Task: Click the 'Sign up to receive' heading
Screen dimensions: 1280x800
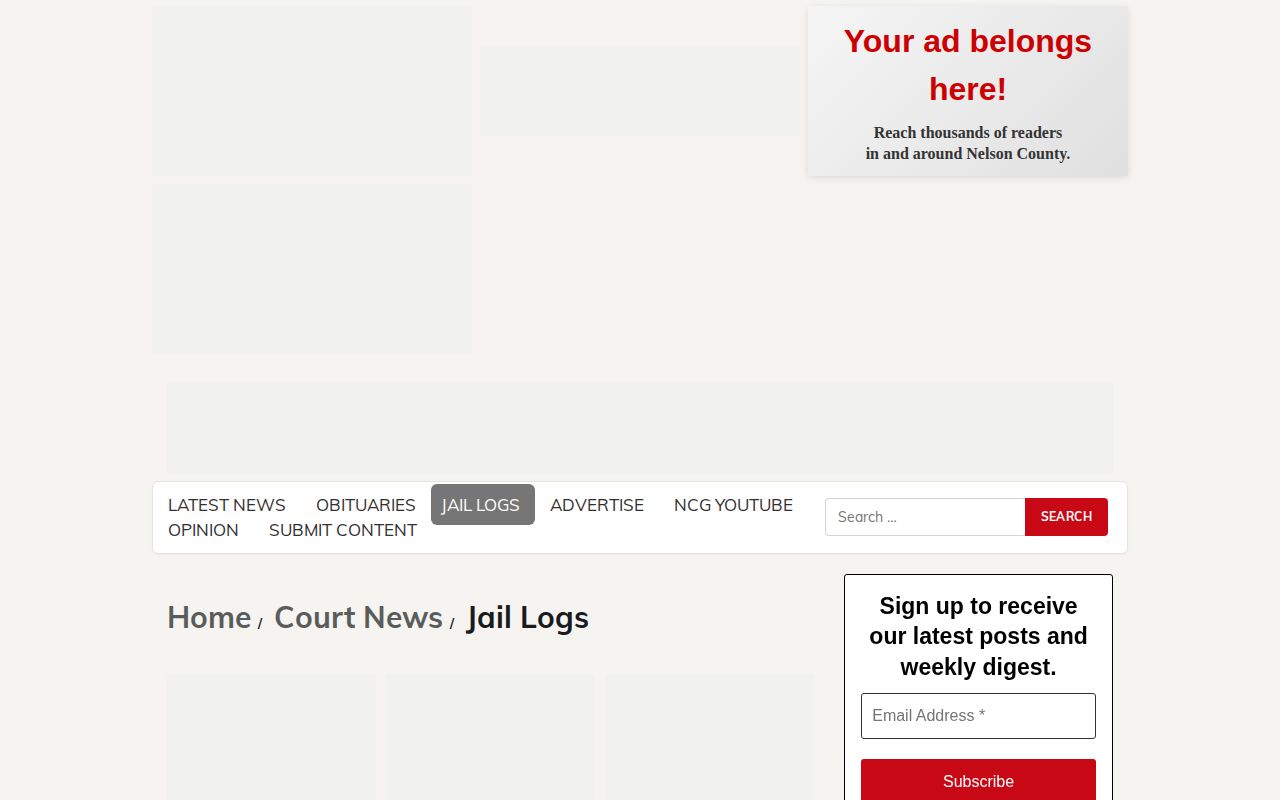Action: 978,636
